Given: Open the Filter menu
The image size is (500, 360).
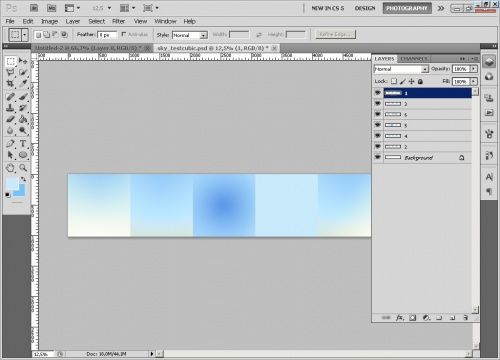Looking at the screenshot, I should [118, 21].
